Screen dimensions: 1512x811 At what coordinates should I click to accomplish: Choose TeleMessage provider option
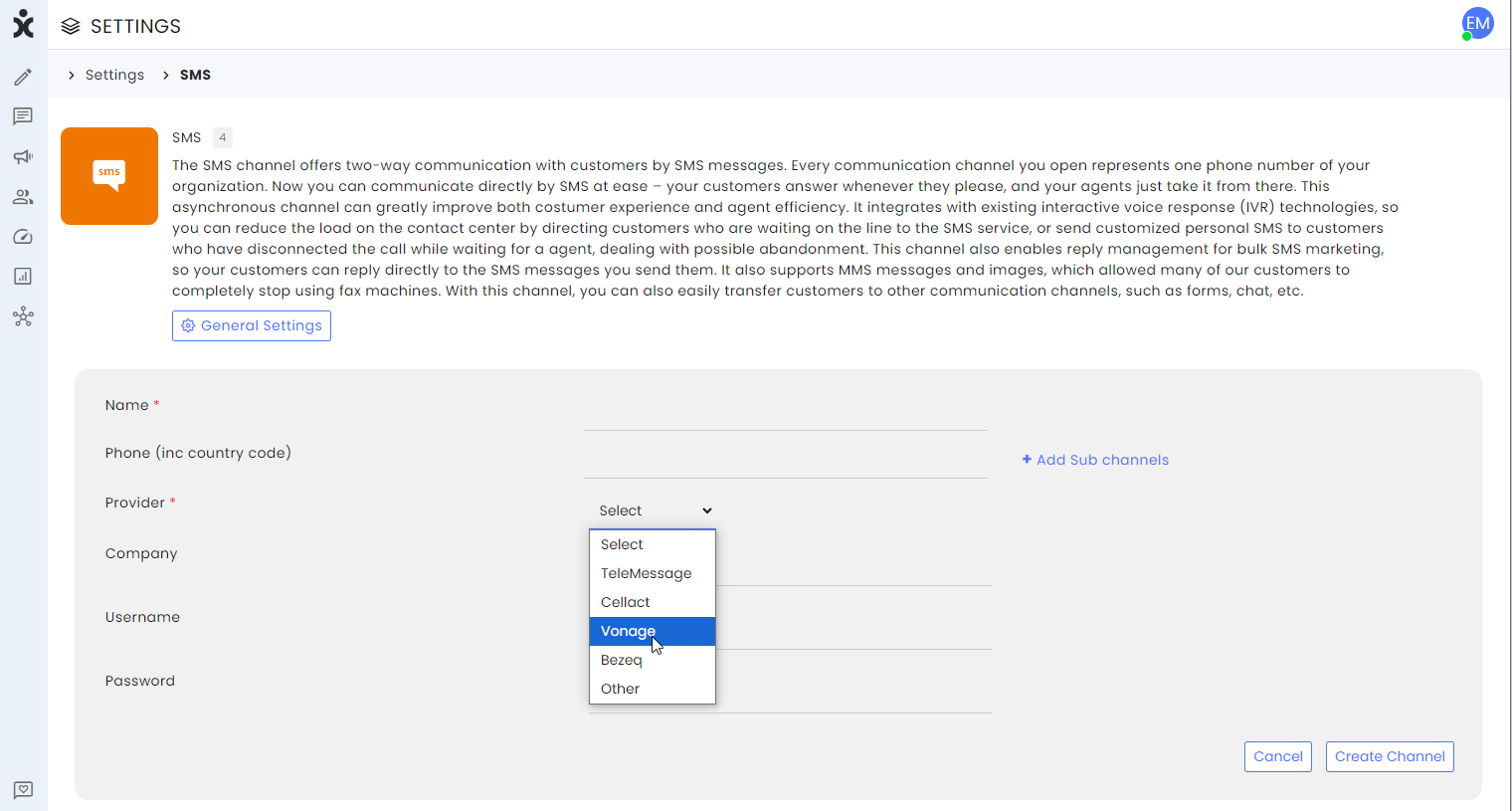[653, 573]
